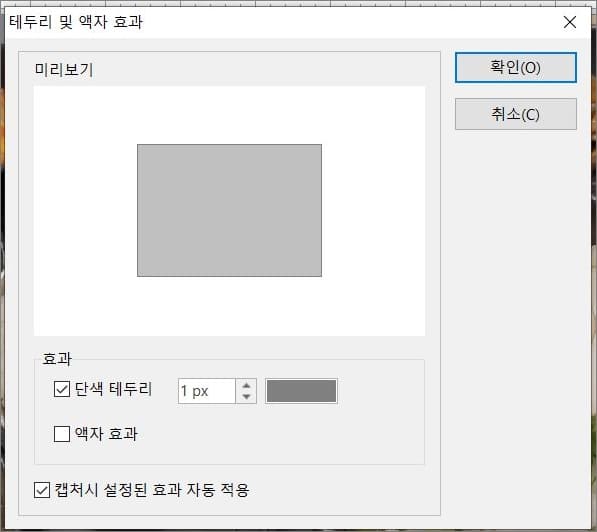
Task: Toggle 캡처시 설정된 효과 자동 적용 checkbox
Action: point(42,490)
